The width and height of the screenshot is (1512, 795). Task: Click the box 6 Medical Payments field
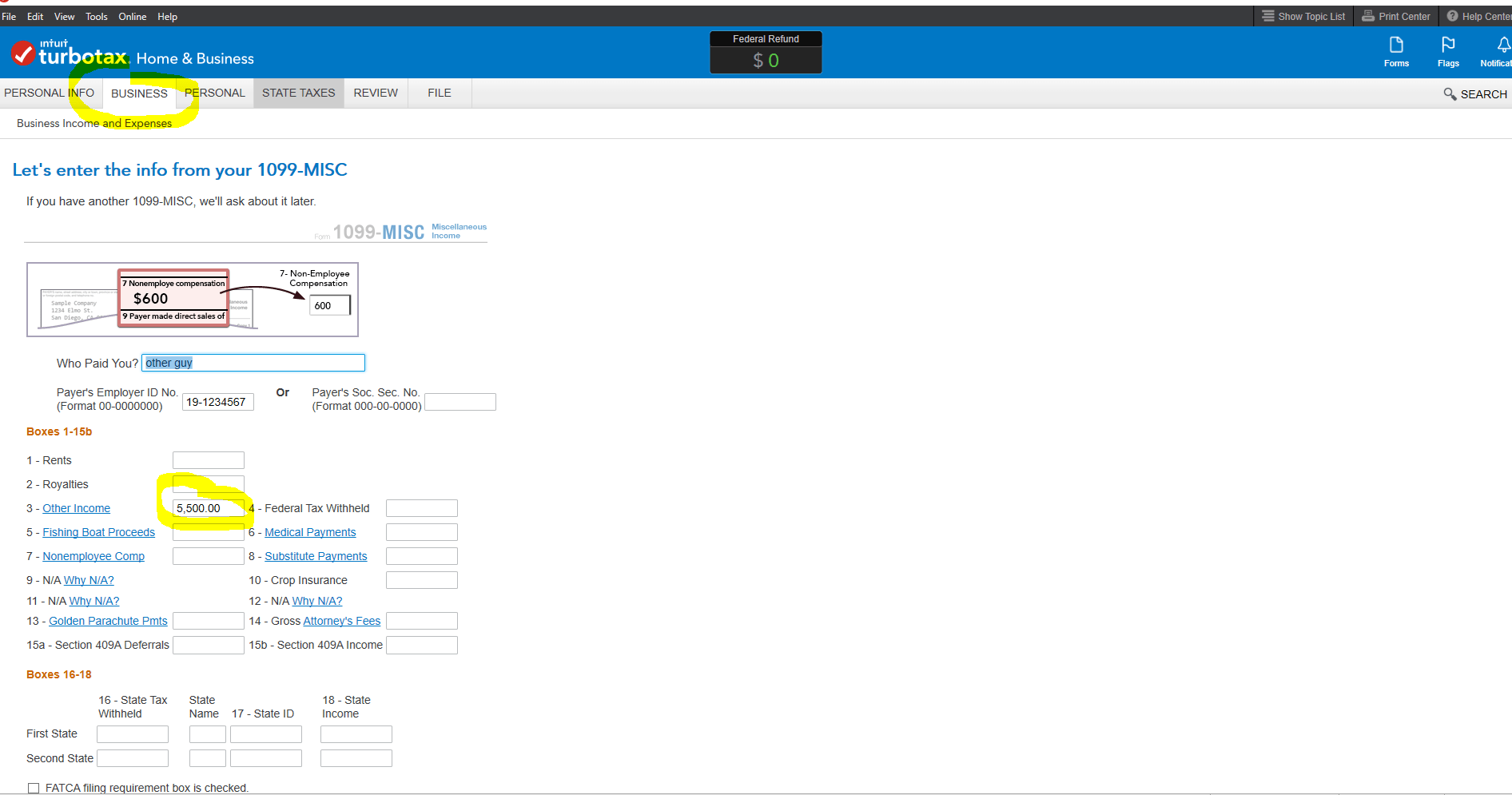click(x=422, y=532)
